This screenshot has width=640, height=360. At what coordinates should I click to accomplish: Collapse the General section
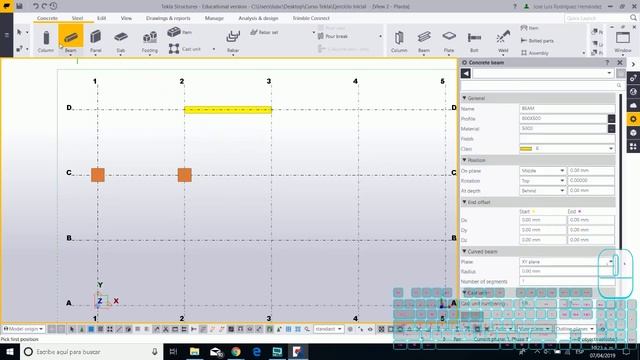pos(464,98)
